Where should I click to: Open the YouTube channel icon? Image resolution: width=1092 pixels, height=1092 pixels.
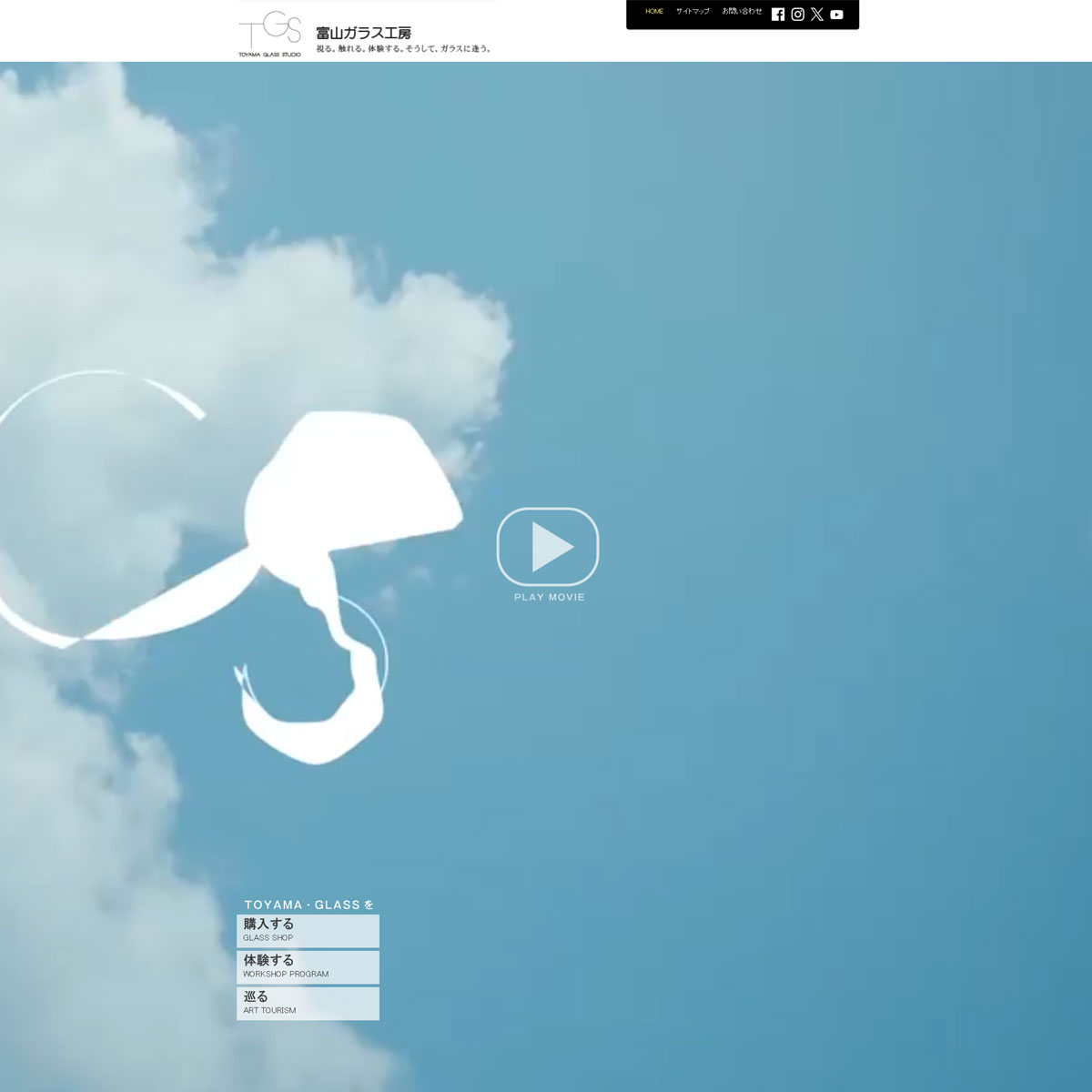(x=836, y=15)
